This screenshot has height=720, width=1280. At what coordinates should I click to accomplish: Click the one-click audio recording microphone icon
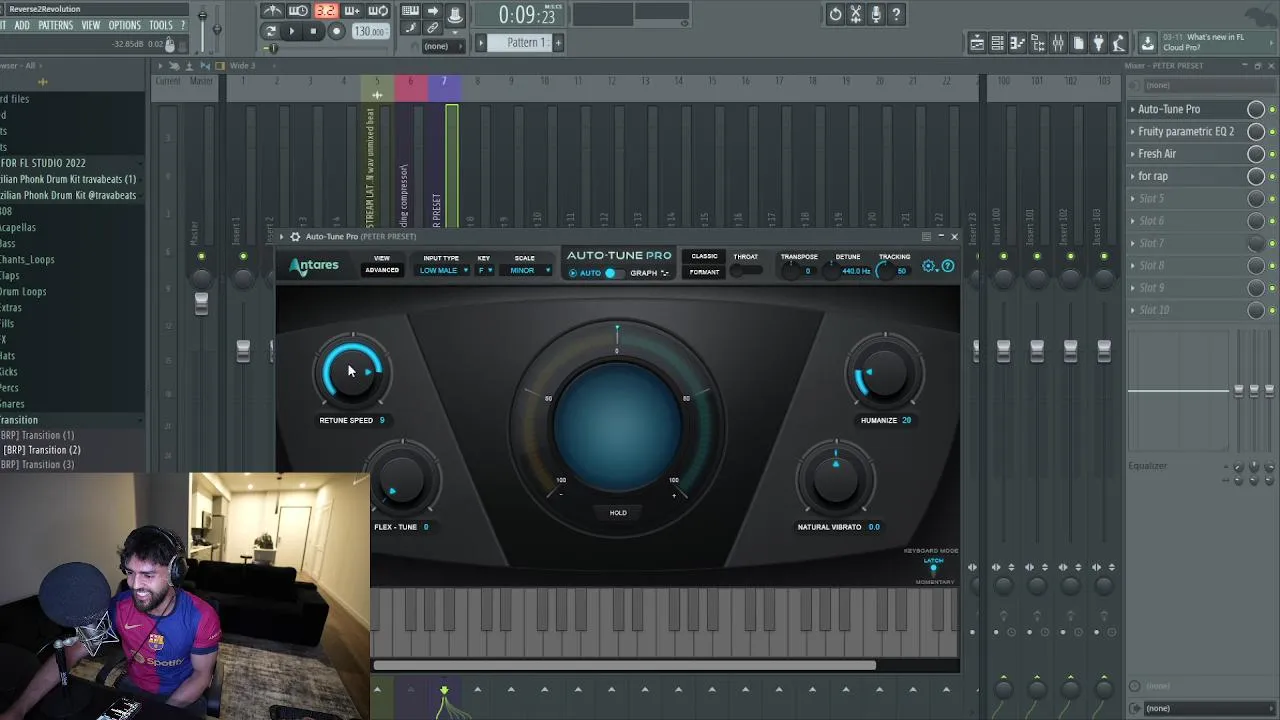pos(876,14)
